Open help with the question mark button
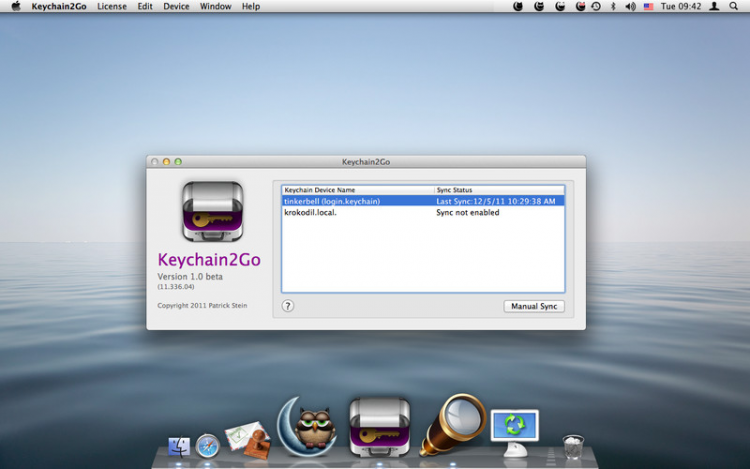Viewport: 750px width, 469px height. pyautogui.click(x=287, y=306)
